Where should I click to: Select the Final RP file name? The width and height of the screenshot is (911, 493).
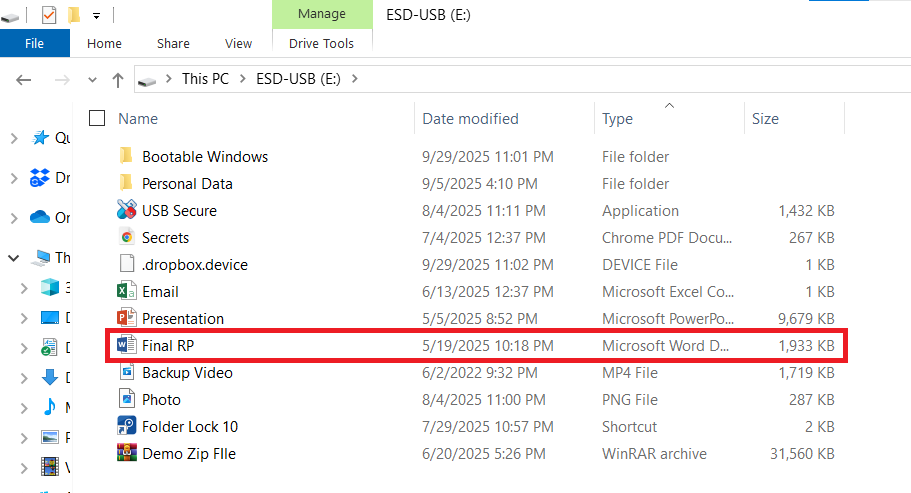[168, 346]
